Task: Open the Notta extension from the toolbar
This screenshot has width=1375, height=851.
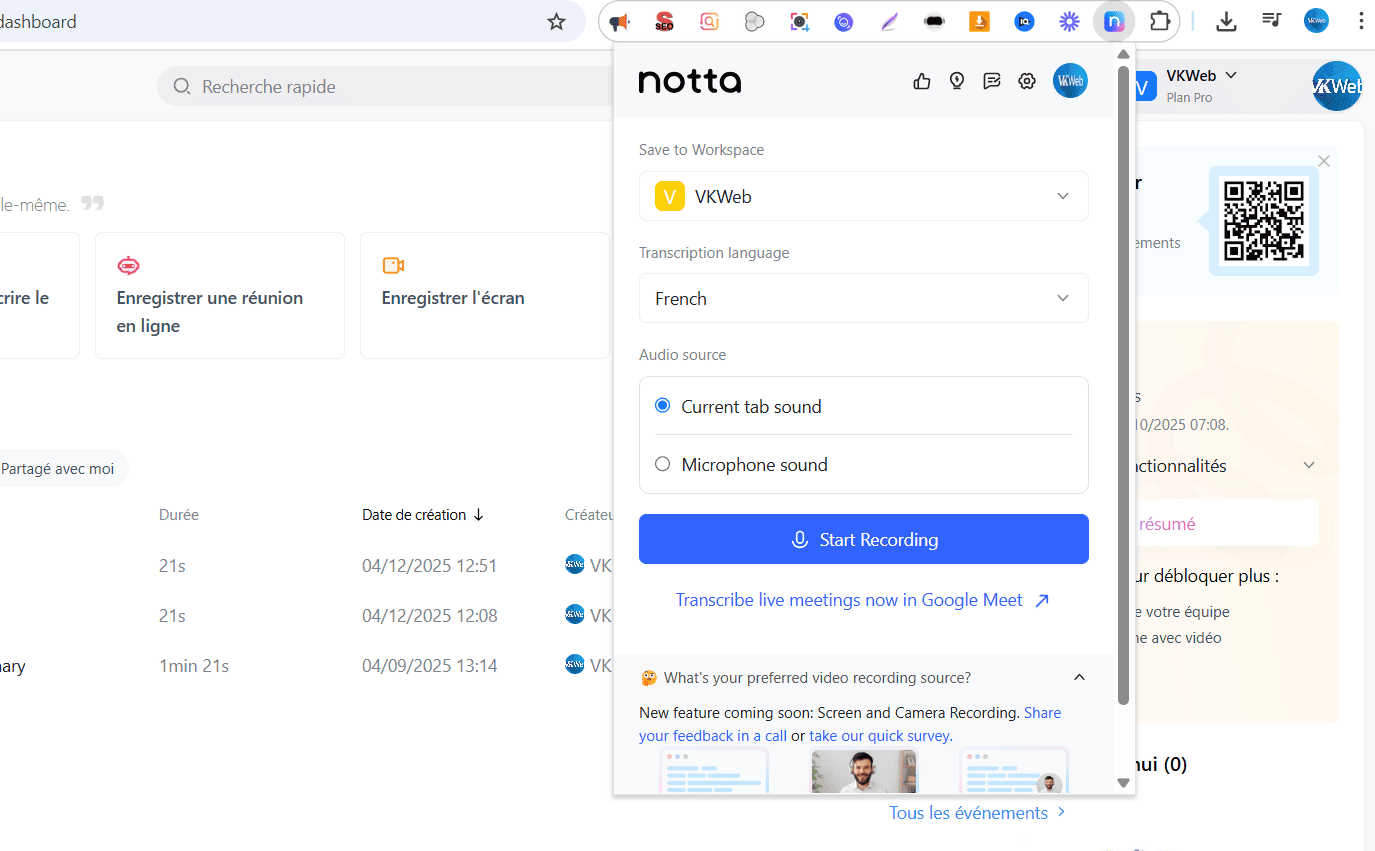Action: coord(1113,21)
